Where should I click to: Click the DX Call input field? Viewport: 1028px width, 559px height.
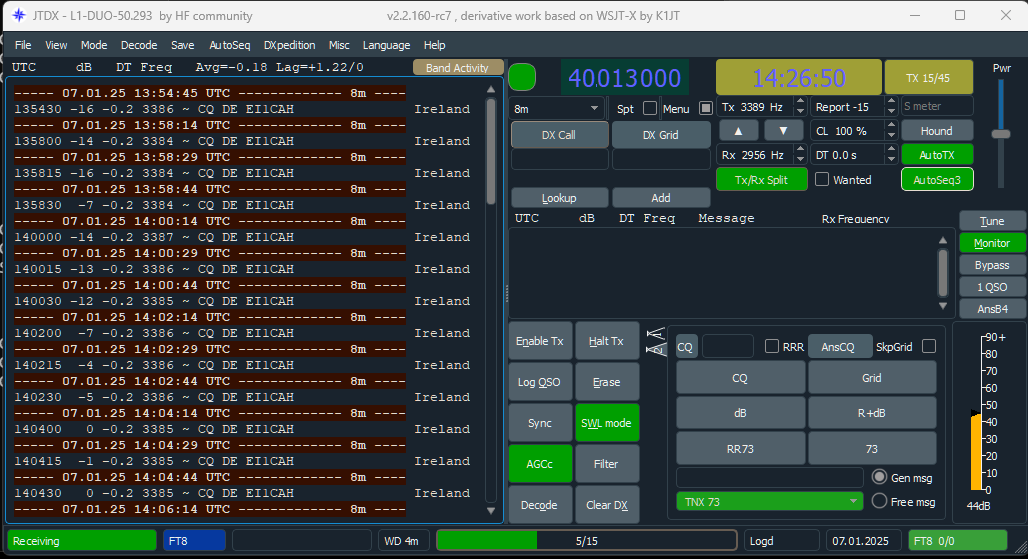click(559, 159)
